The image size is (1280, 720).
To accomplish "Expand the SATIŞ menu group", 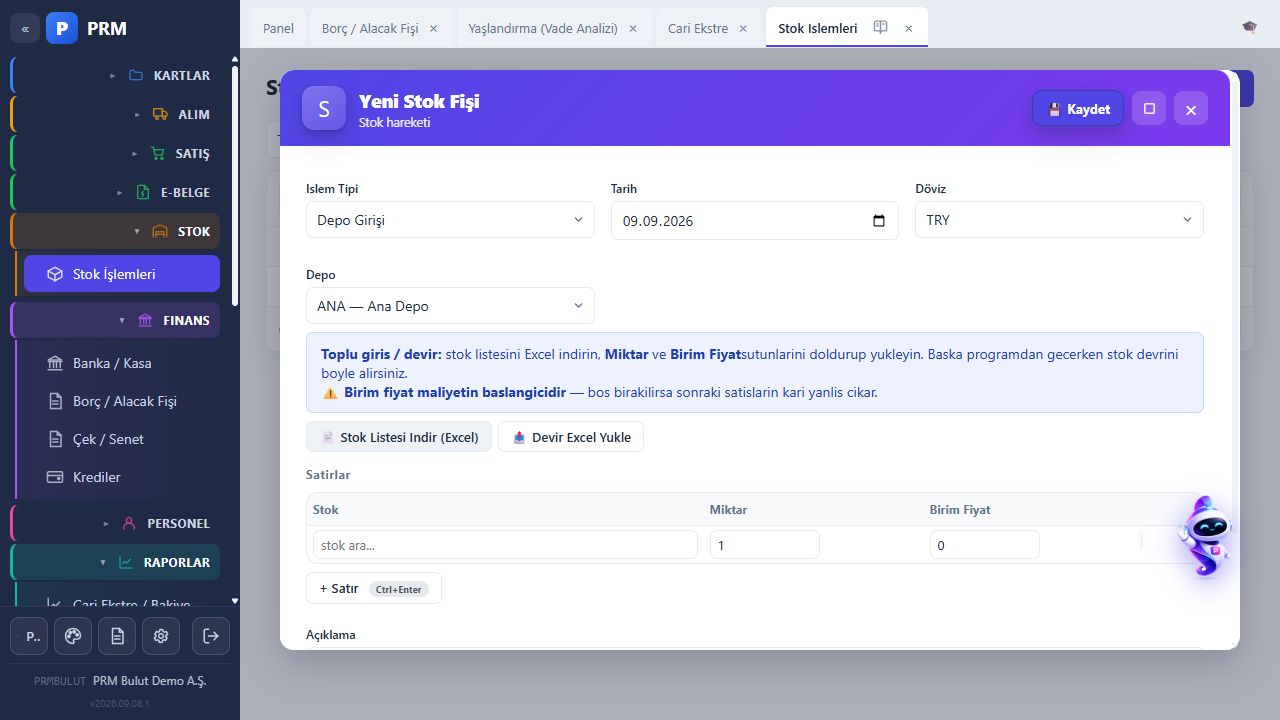I will point(115,153).
